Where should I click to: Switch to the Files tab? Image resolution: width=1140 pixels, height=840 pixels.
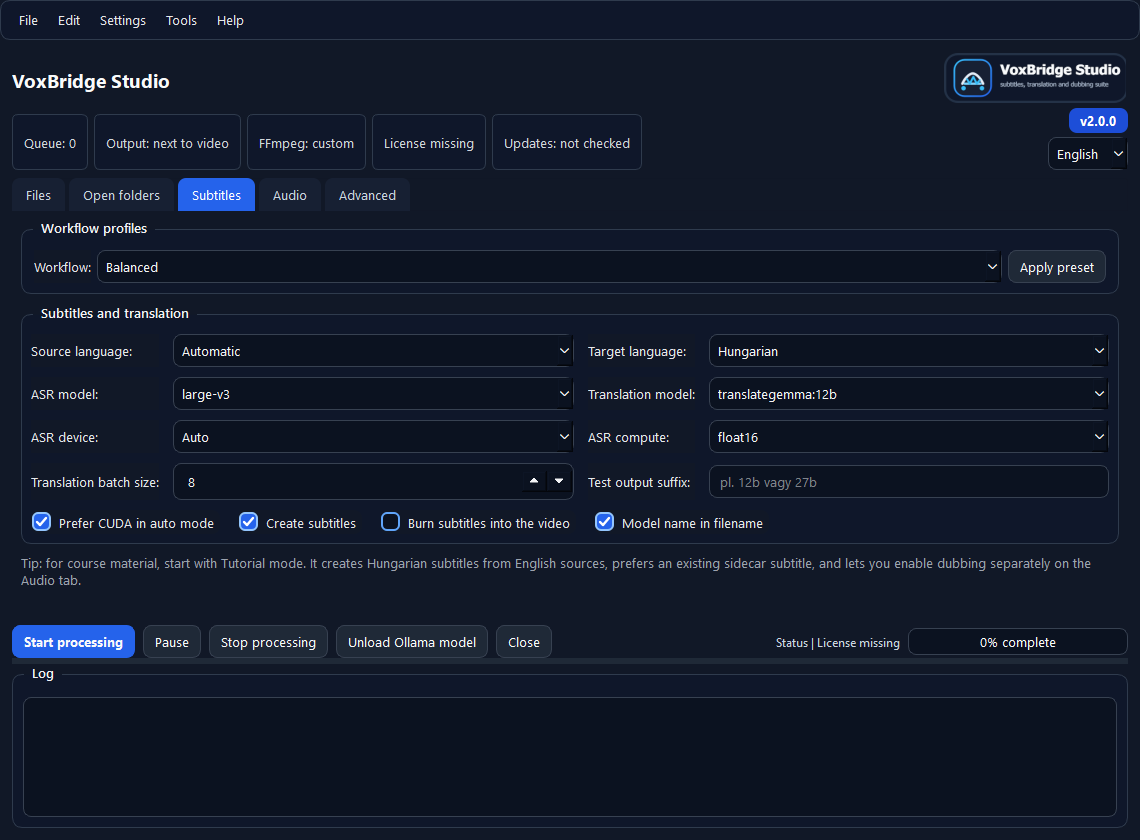coord(38,195)
